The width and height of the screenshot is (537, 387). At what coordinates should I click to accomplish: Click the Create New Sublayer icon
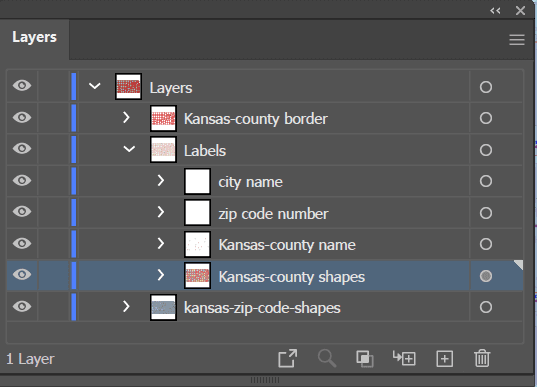tap(404, 359)
